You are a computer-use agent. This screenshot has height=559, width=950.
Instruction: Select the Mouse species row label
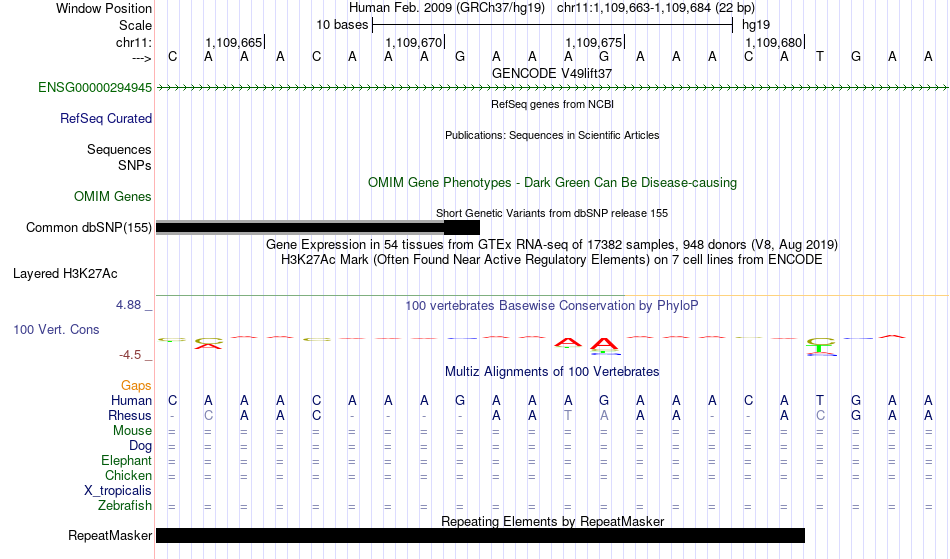click(x=133, y=431)
